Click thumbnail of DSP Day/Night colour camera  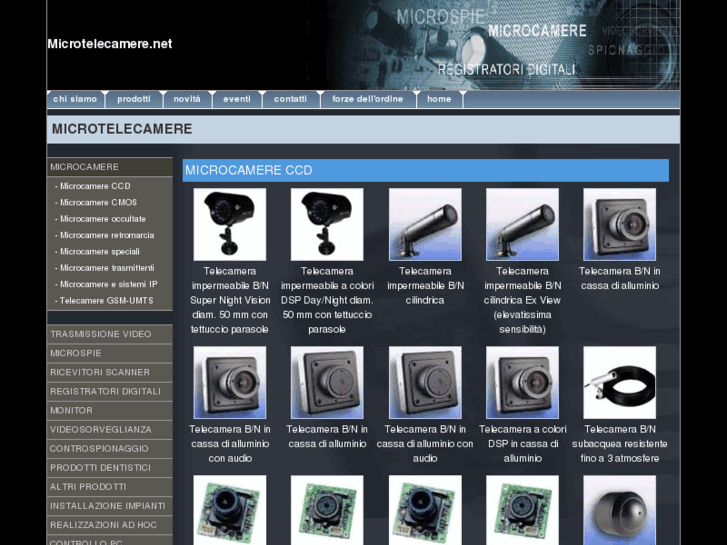[327, 224]
